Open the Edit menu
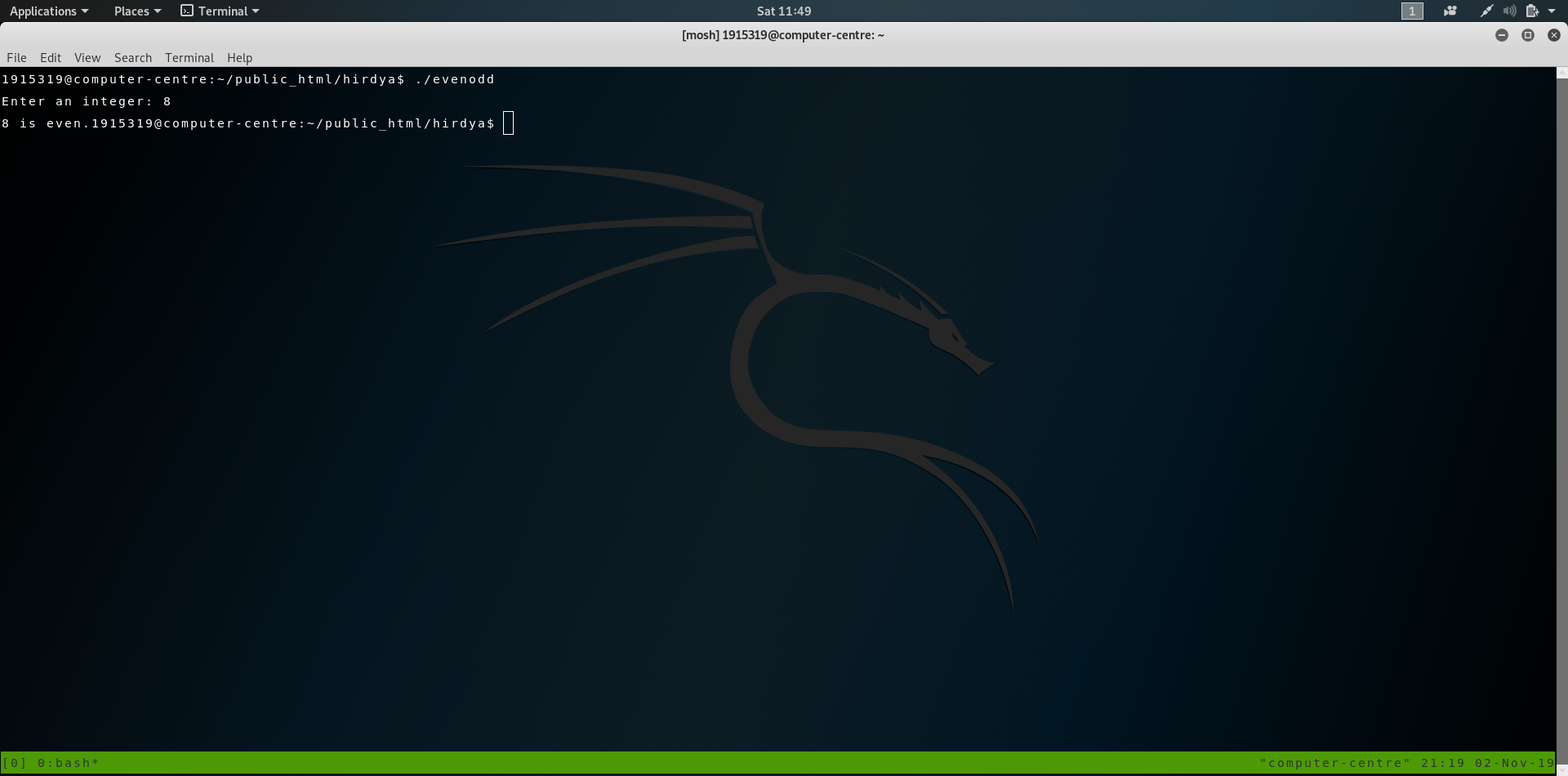This screenshot has width=1568, height=776. [x=51, y=57]
